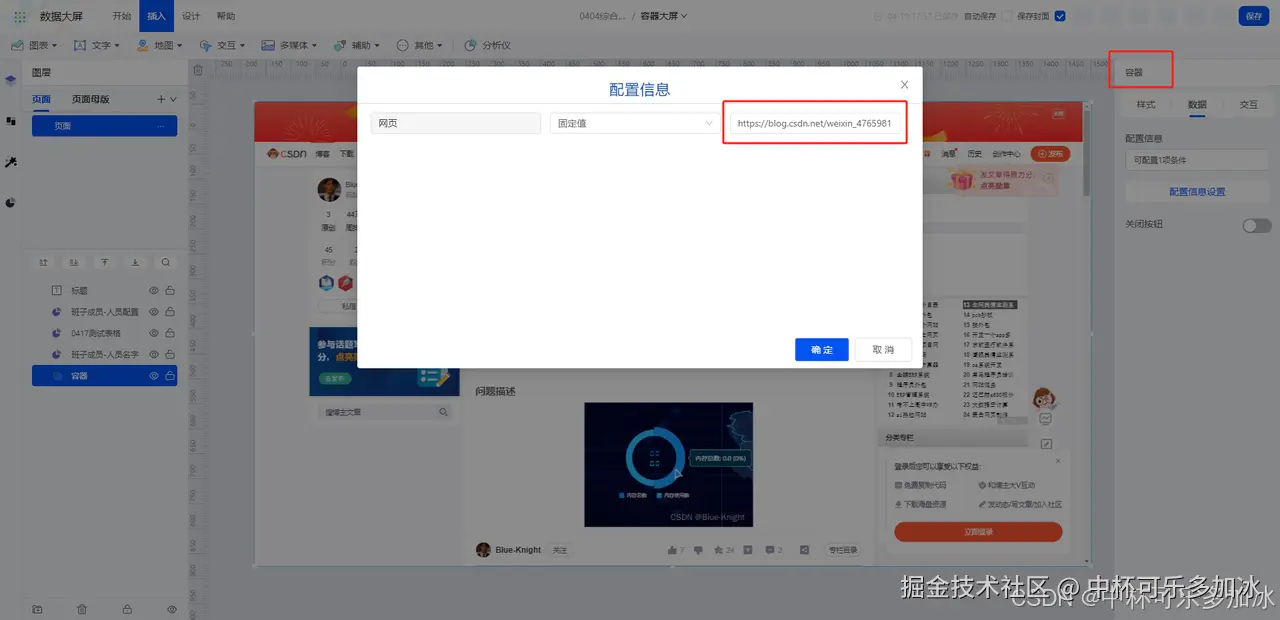Enable the 关闭按钮 switch in data panel

1256,225
